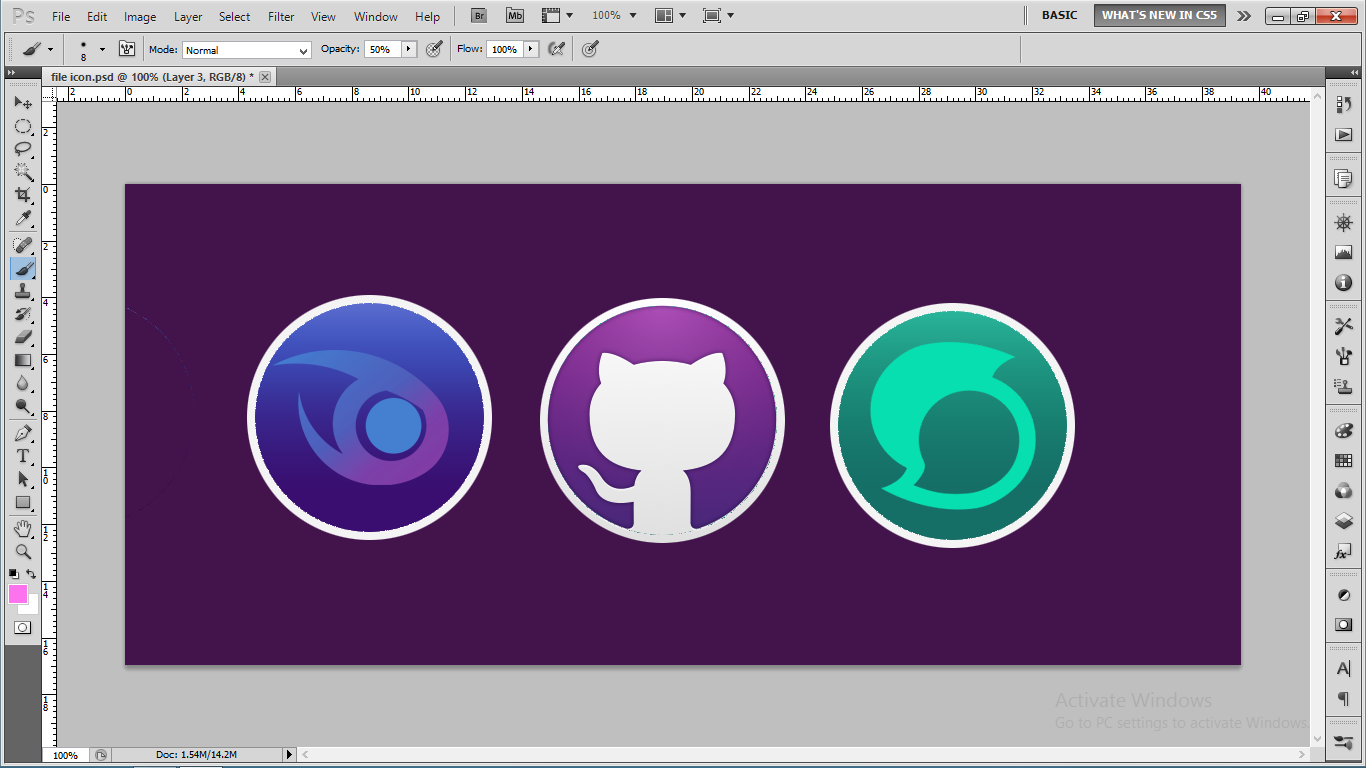
Task: Open the Screen Mode dropdown
Action: 718,16
